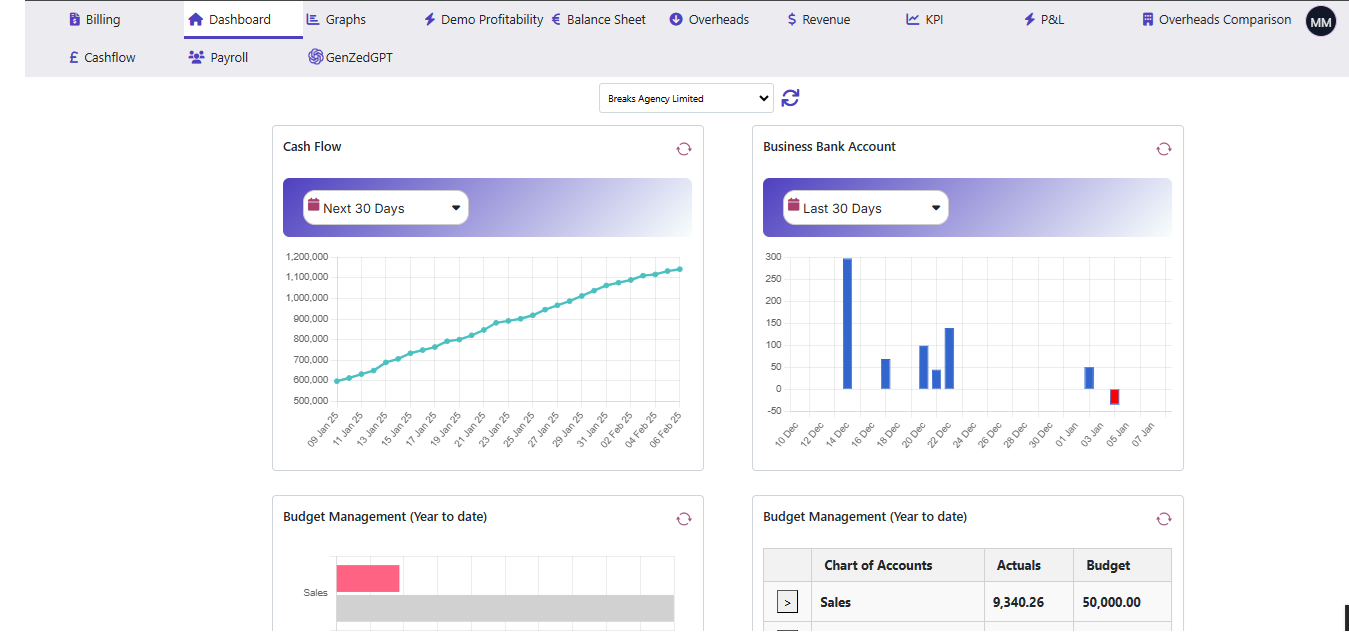
Task: Click the tallest blue bar in bank chart
Action: pos(847,323)
